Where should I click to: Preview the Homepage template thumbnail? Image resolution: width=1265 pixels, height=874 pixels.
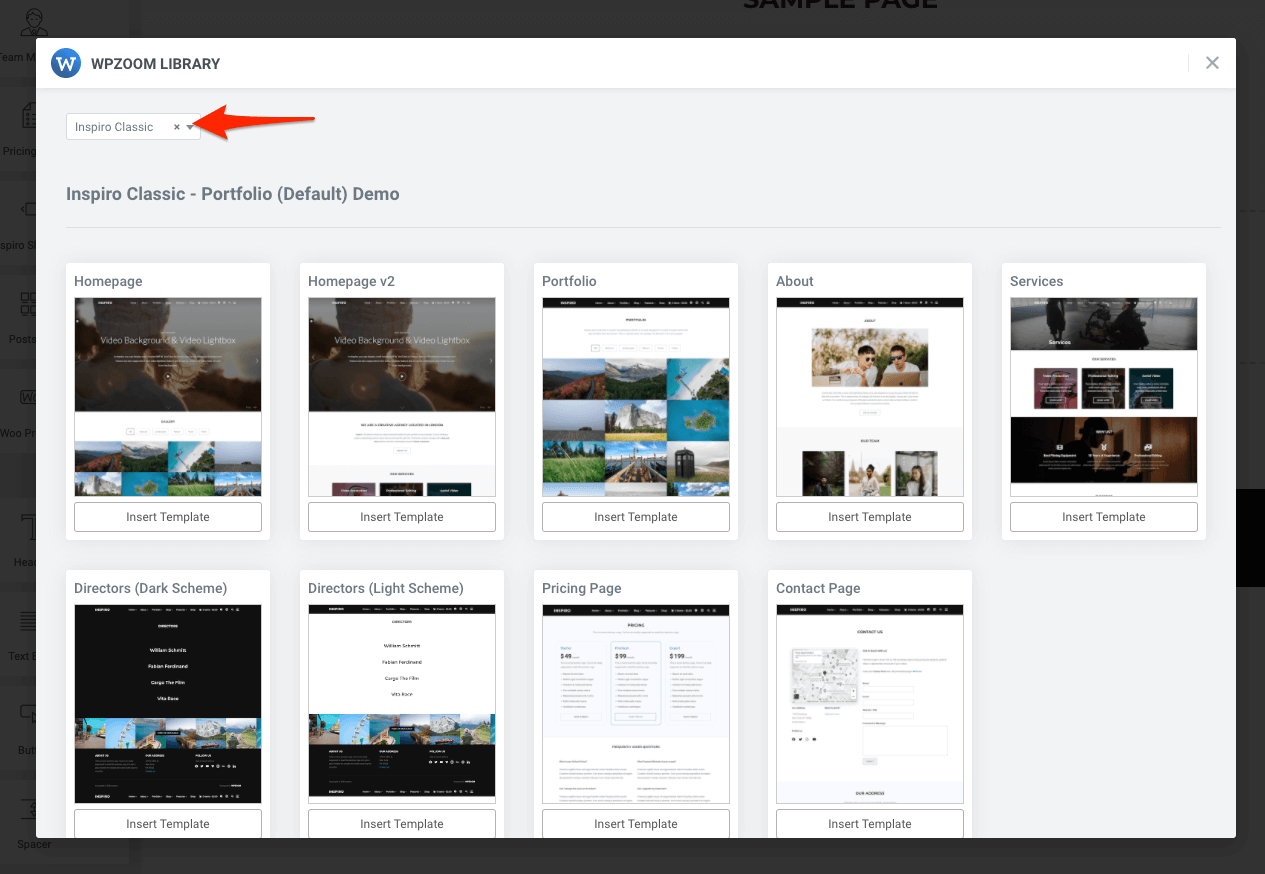168,397
